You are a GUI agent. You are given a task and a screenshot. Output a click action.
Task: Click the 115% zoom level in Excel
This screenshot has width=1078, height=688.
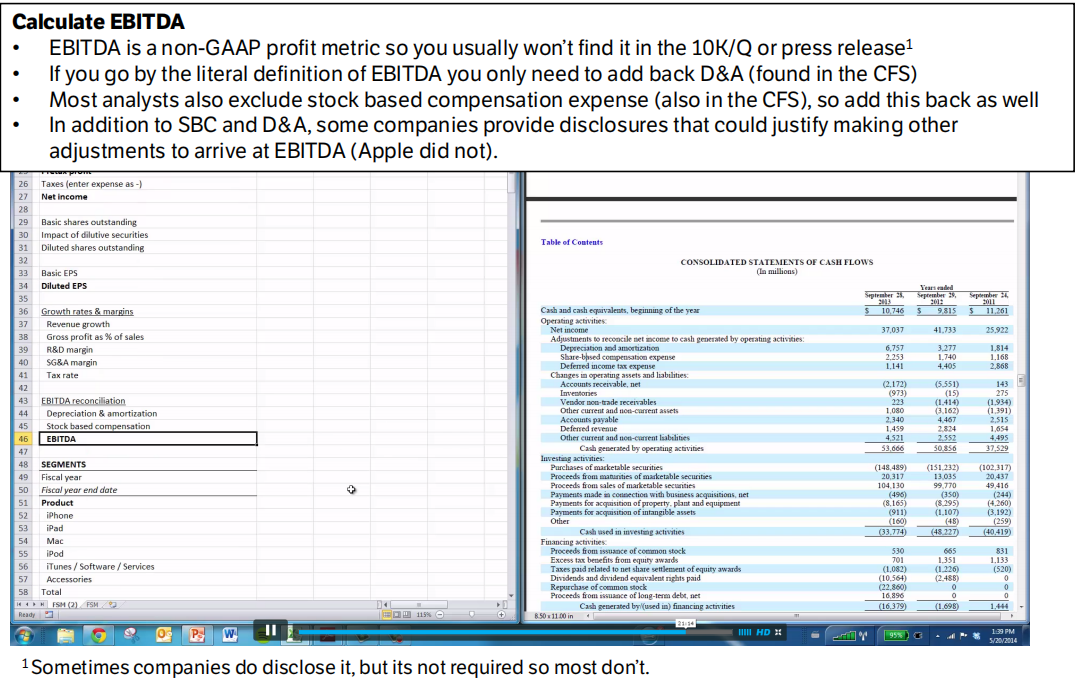(x=424, y=614)
